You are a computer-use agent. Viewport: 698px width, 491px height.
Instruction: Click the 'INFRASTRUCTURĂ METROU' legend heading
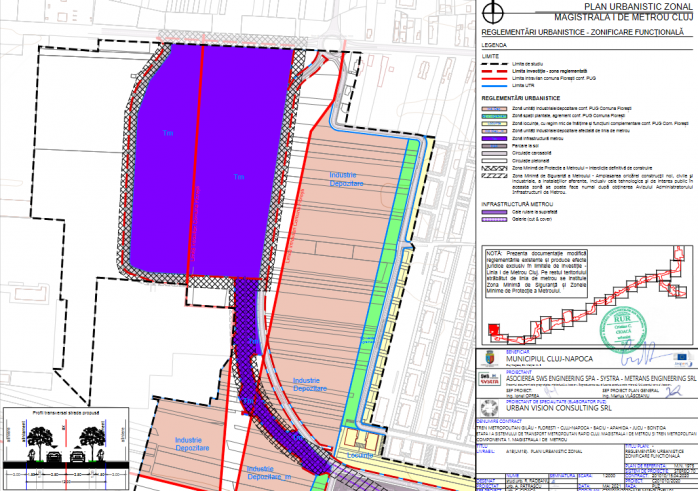(517, 204)
